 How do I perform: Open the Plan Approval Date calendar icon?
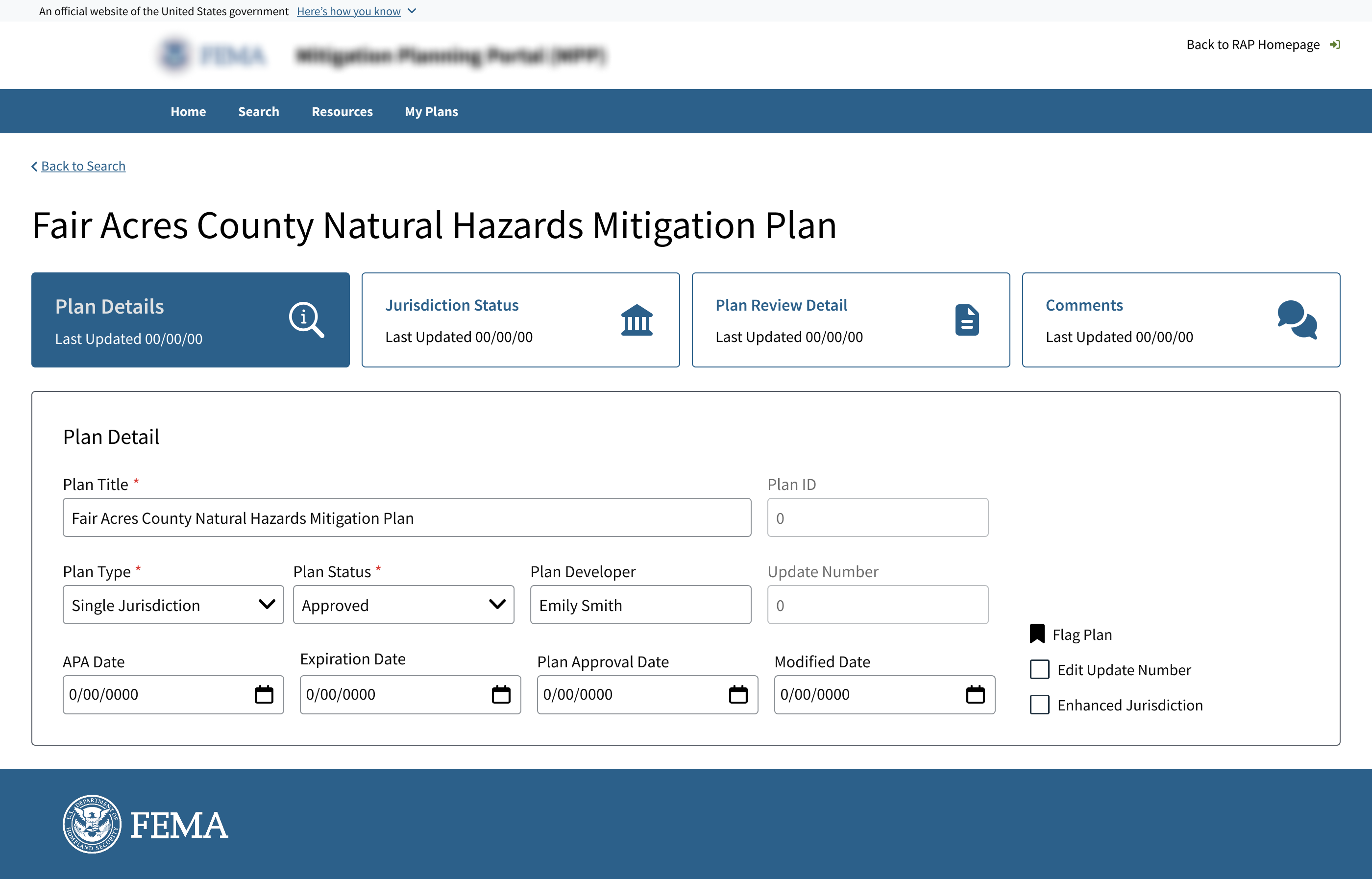[738, 695]
